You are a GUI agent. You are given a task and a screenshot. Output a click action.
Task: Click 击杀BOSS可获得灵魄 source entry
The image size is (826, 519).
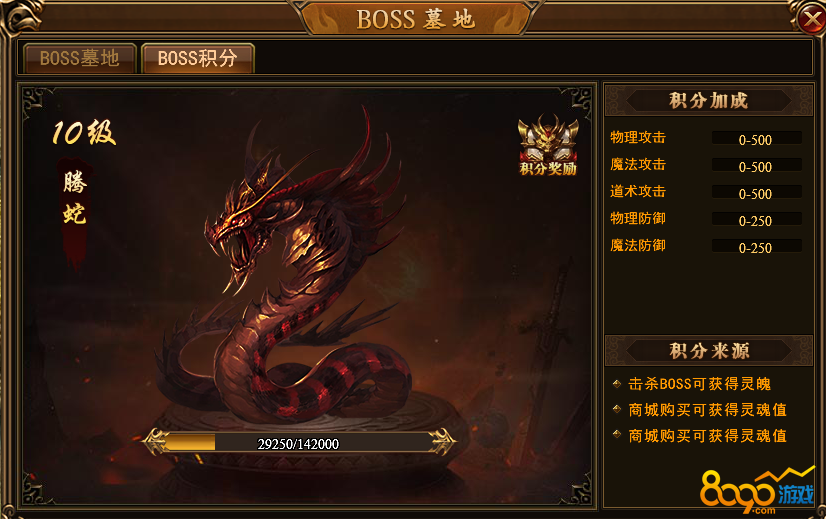699,384
